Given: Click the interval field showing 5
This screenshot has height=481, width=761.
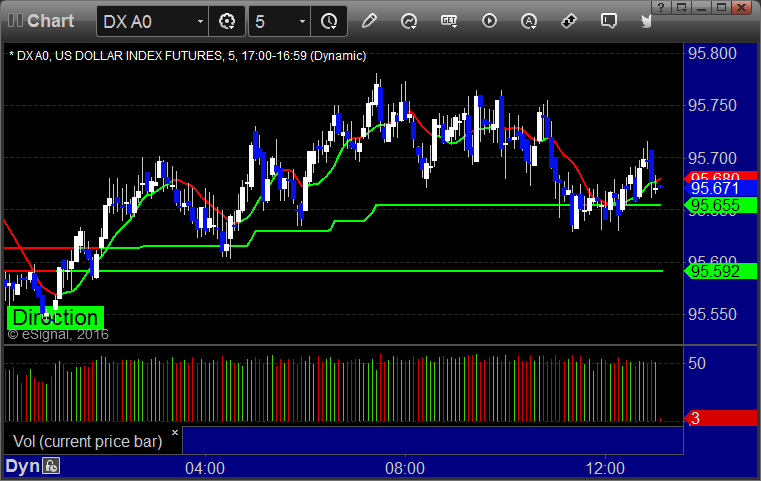Looking at the screenshot, I should pos(280,21).
